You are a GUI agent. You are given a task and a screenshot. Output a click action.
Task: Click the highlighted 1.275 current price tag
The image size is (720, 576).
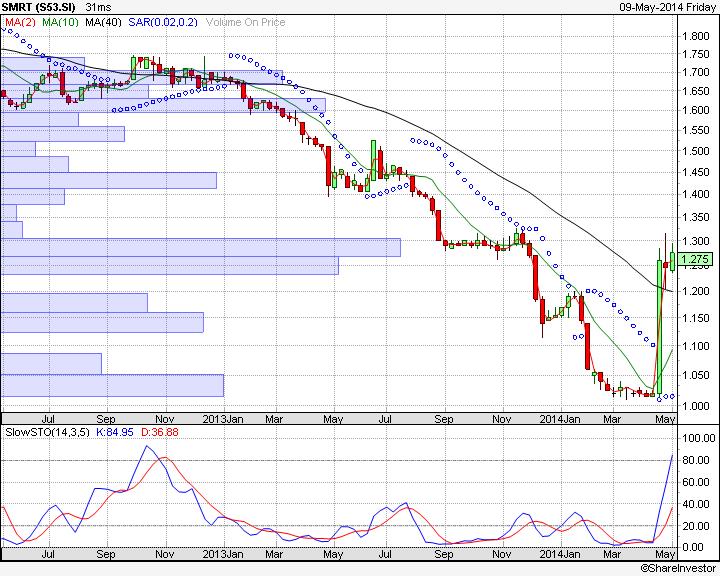695,260
